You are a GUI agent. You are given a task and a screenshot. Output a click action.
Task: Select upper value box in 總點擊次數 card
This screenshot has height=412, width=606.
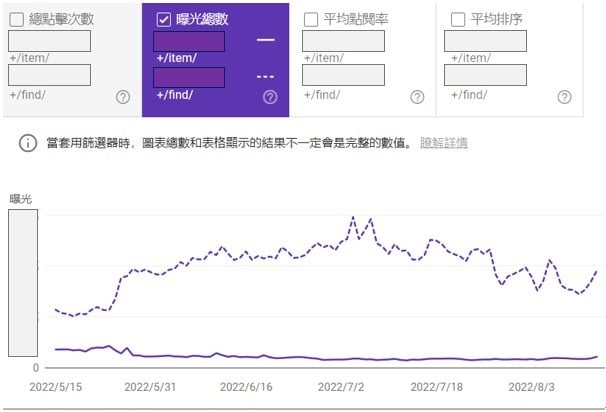pyautogui.click(x=49, y=41)
